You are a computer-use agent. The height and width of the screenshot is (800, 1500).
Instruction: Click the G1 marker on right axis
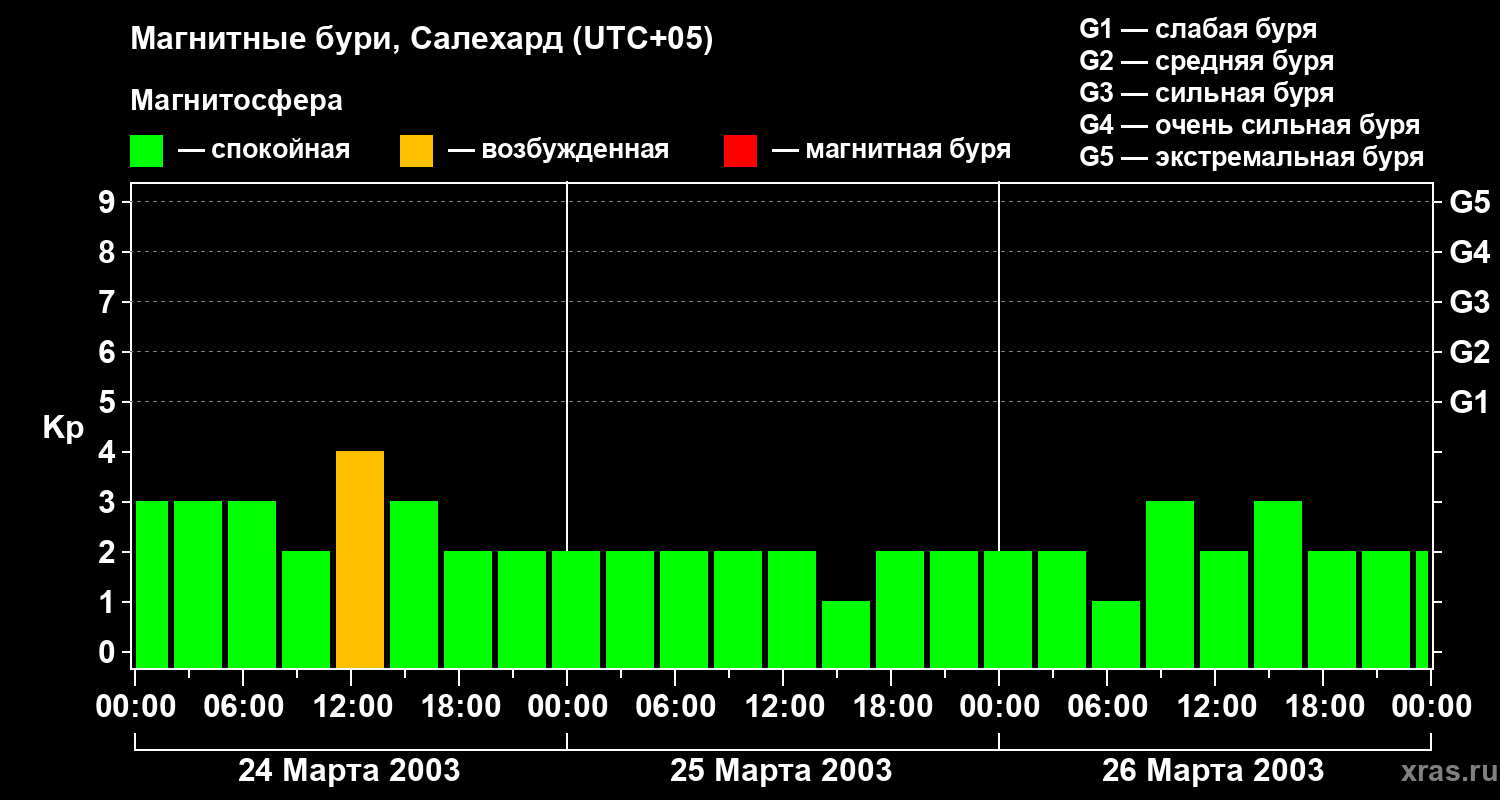point(1469,402)
